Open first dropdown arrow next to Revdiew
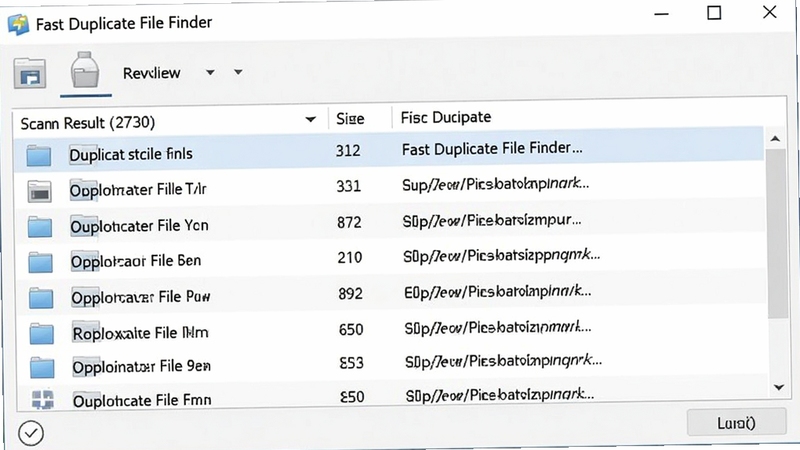Screen dimensions: 800x450 [x=210, y=72]
